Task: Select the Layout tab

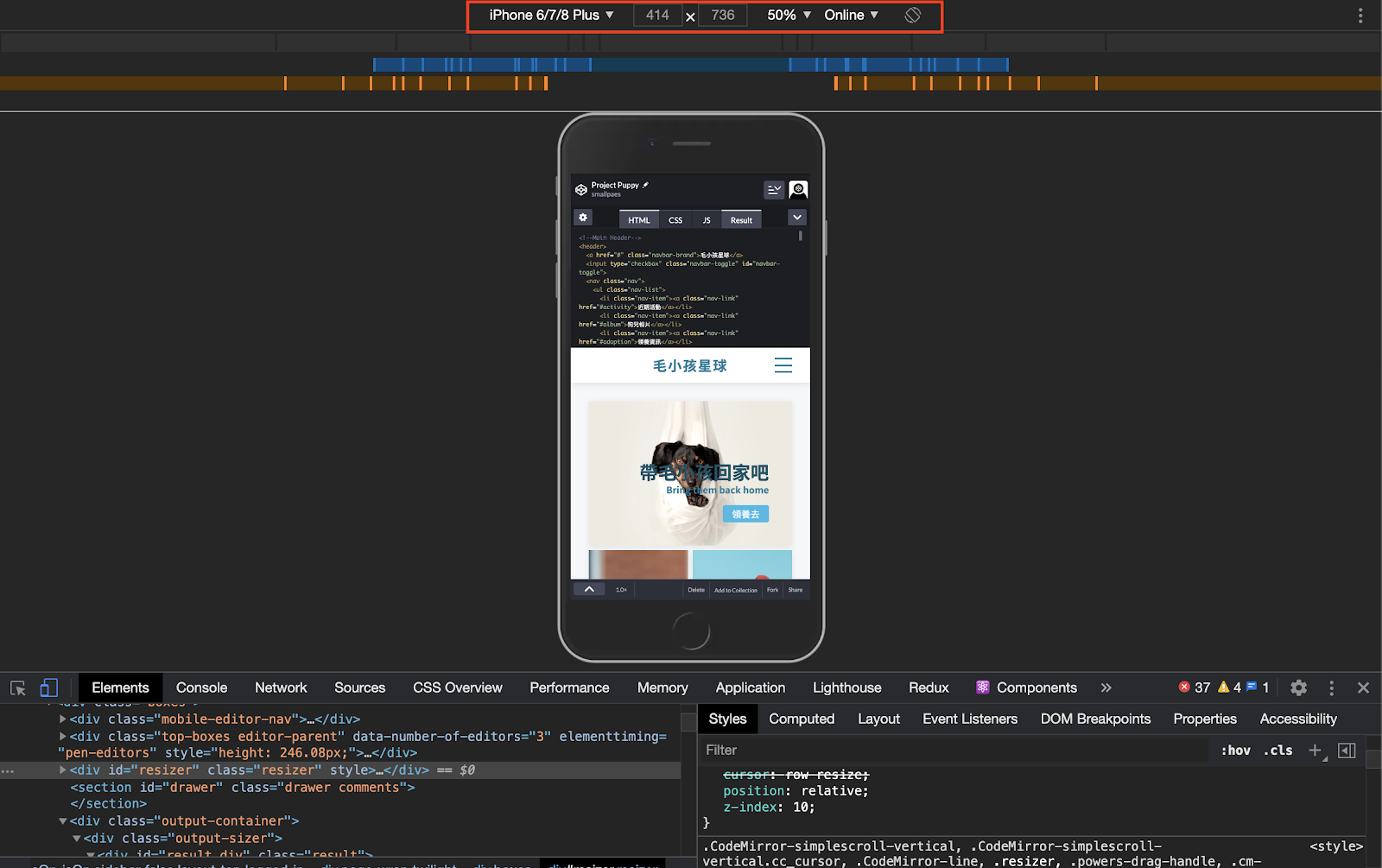Action: pyautogui.click(x=878, y=719)
